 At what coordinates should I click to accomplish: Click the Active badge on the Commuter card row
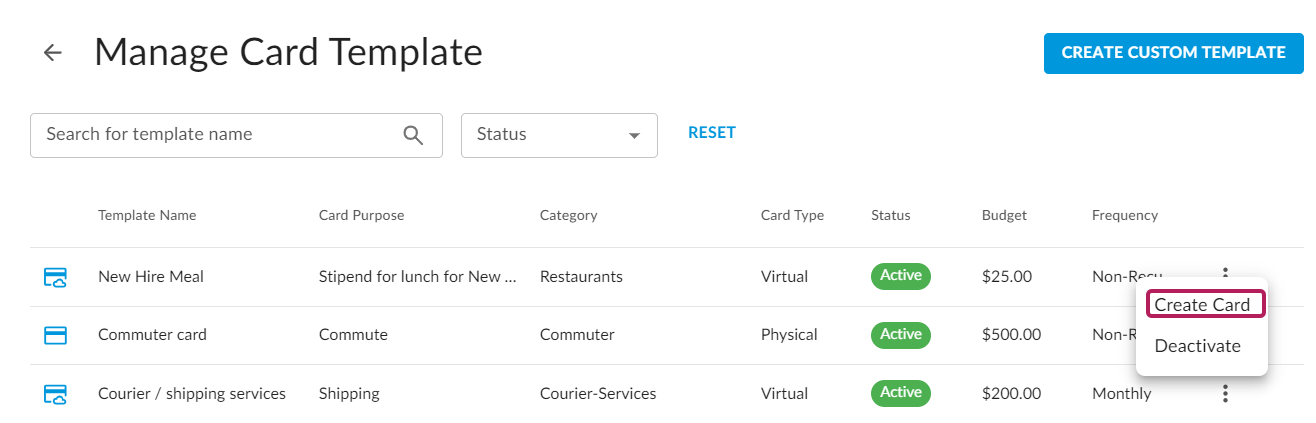tap(900, 334)
